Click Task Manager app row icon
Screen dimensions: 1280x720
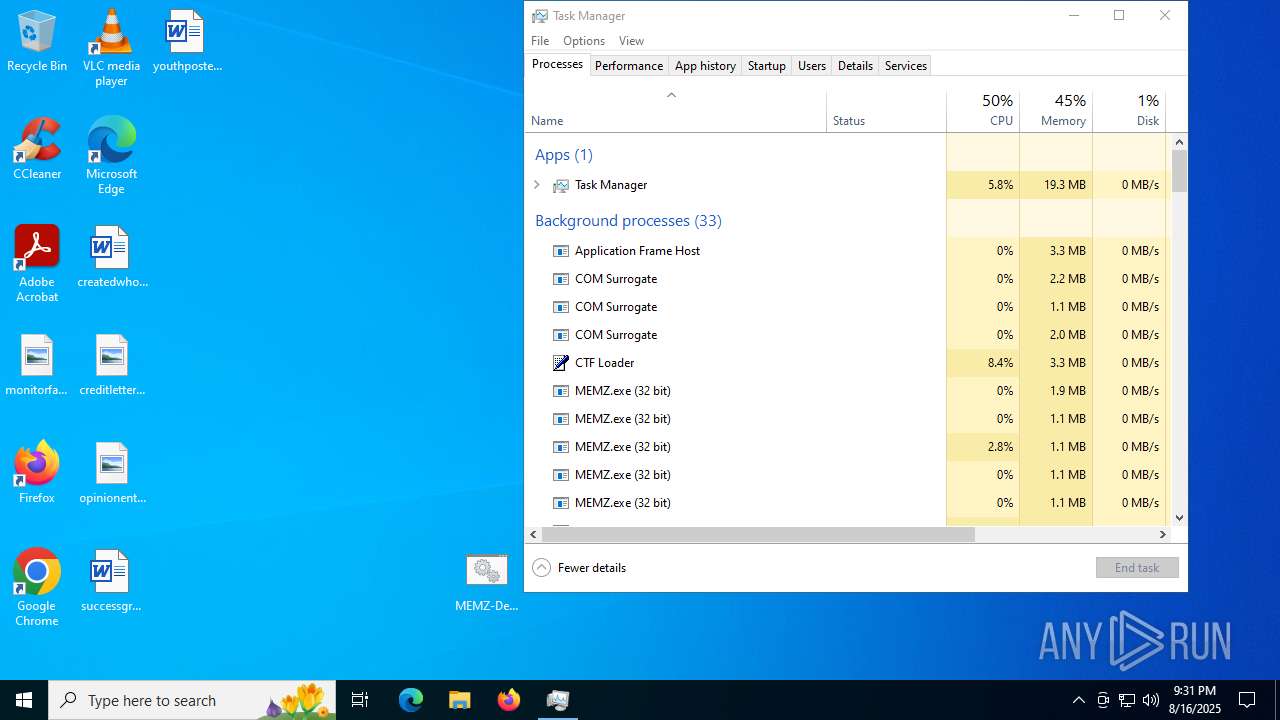[561, 185]
